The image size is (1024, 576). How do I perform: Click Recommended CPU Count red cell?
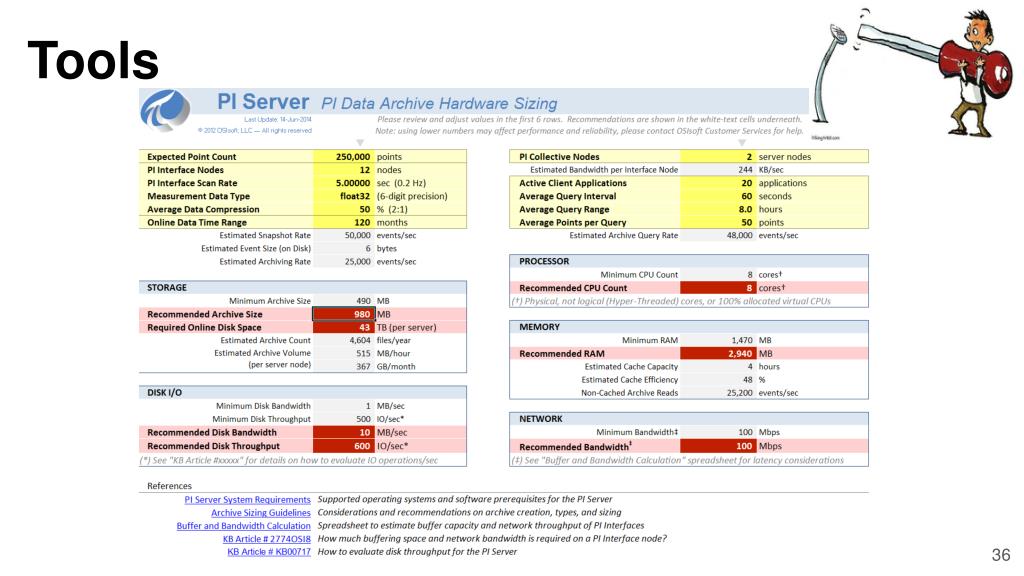718,287
